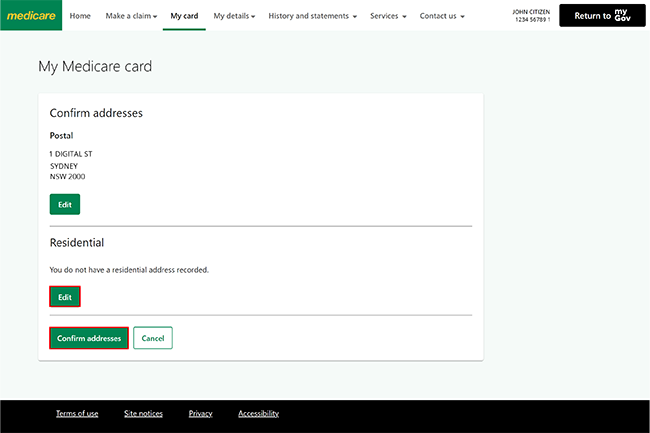This screenshot has height=433, width=650.
Task: Click Confirm addresses button
Action: [89, 338]
